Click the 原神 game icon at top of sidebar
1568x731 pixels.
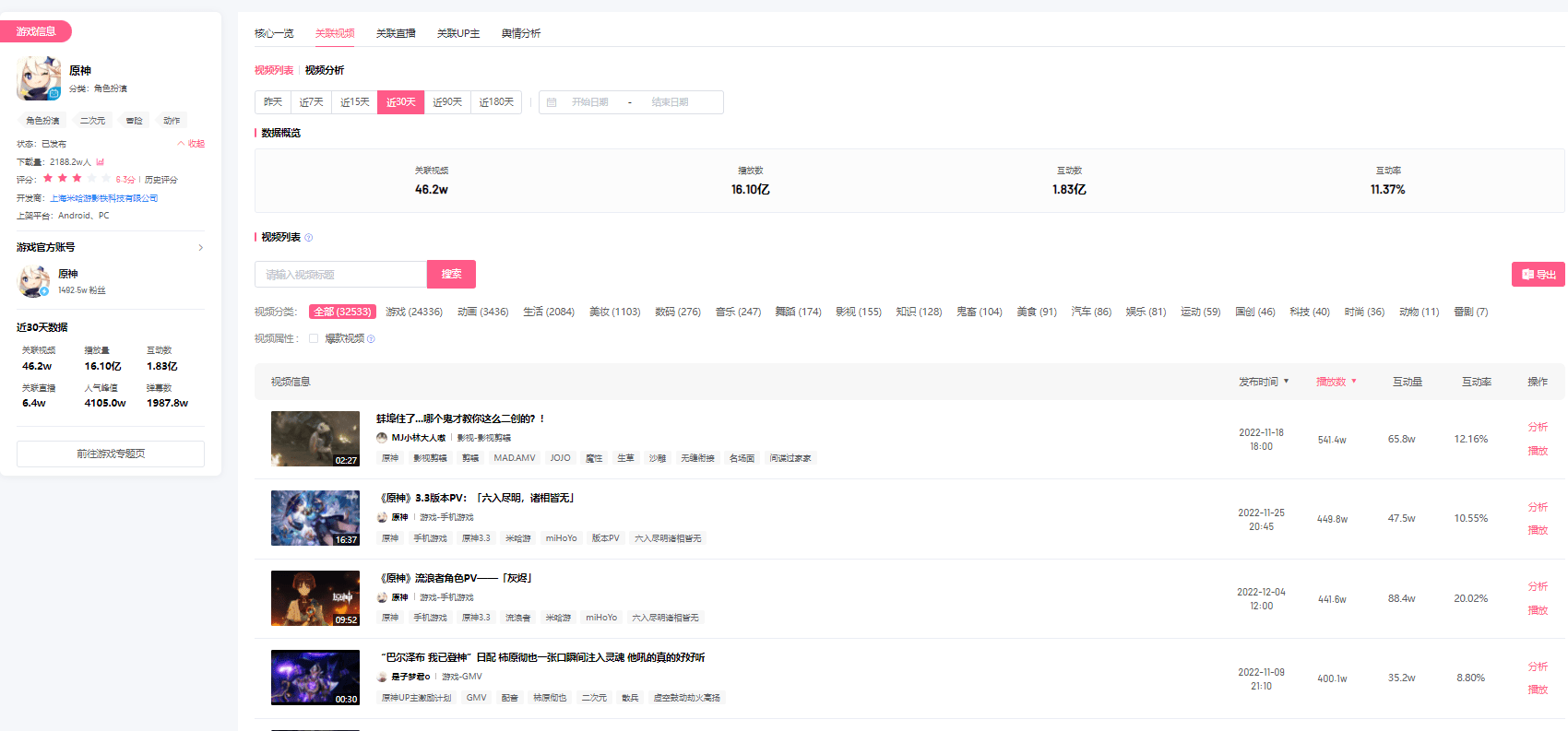(x=39, y=78)
